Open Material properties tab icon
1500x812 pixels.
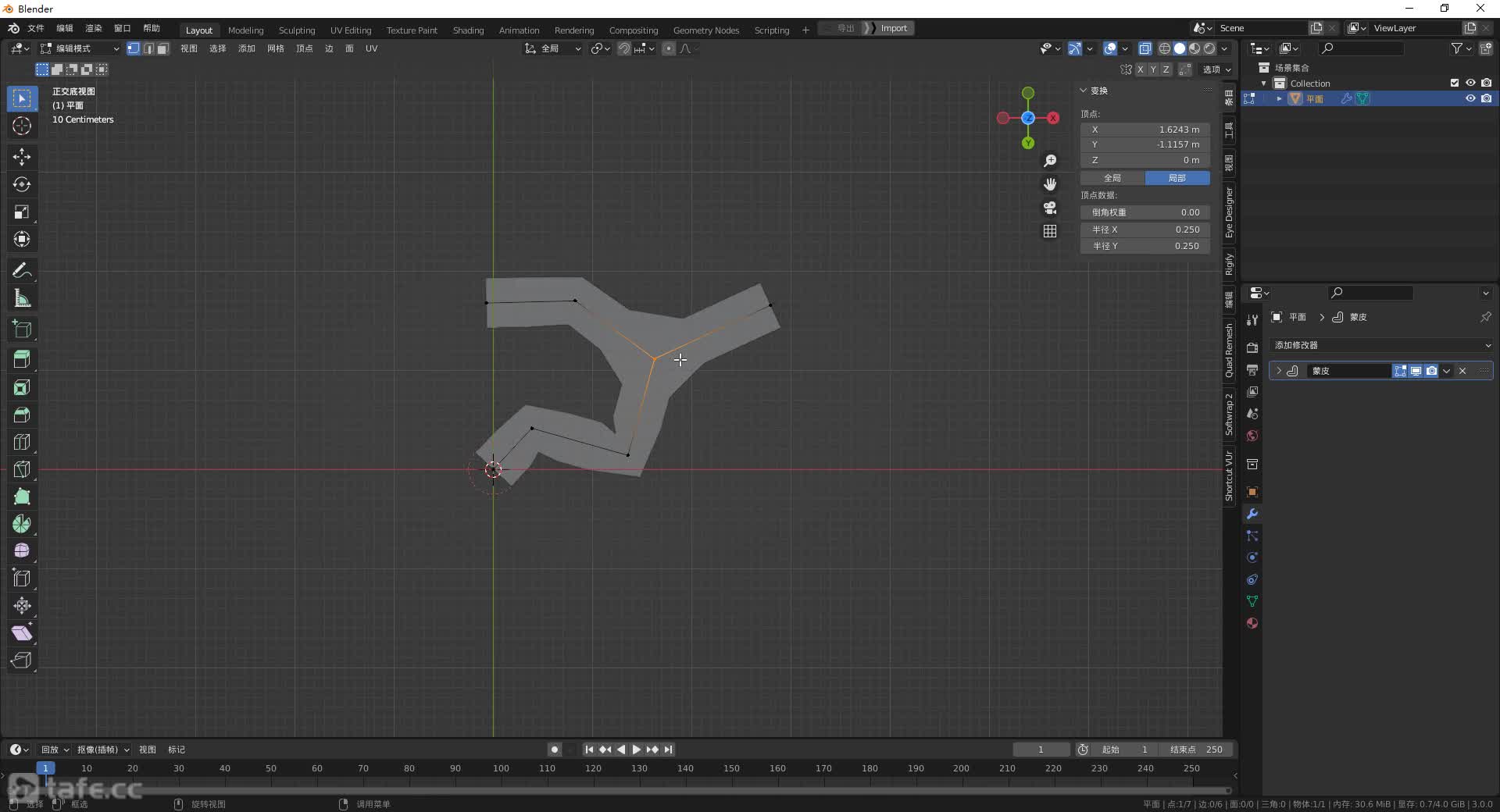tap(1252, 623)
